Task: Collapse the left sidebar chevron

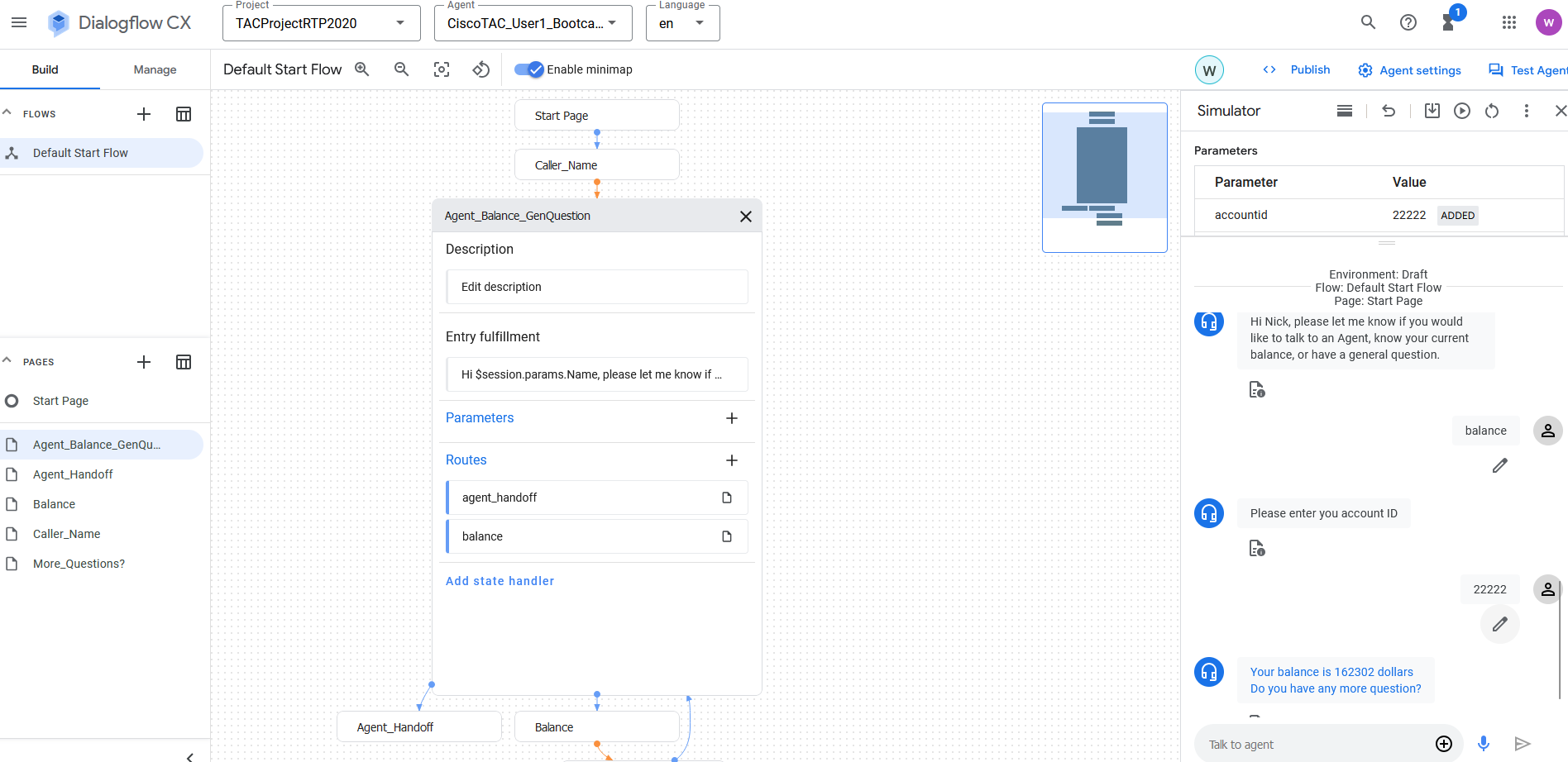Action: pyautogui.click(x=190, y=756)
